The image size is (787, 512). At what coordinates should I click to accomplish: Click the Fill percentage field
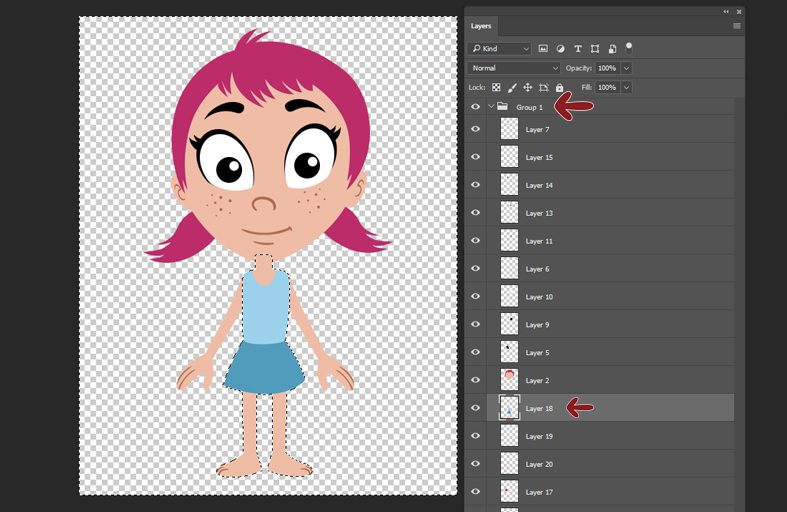[x=607, y=88]
